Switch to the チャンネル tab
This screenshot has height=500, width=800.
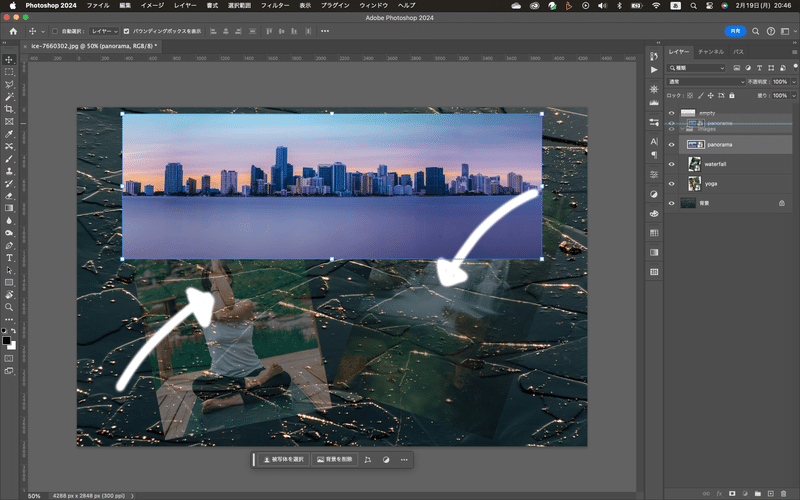711,52
